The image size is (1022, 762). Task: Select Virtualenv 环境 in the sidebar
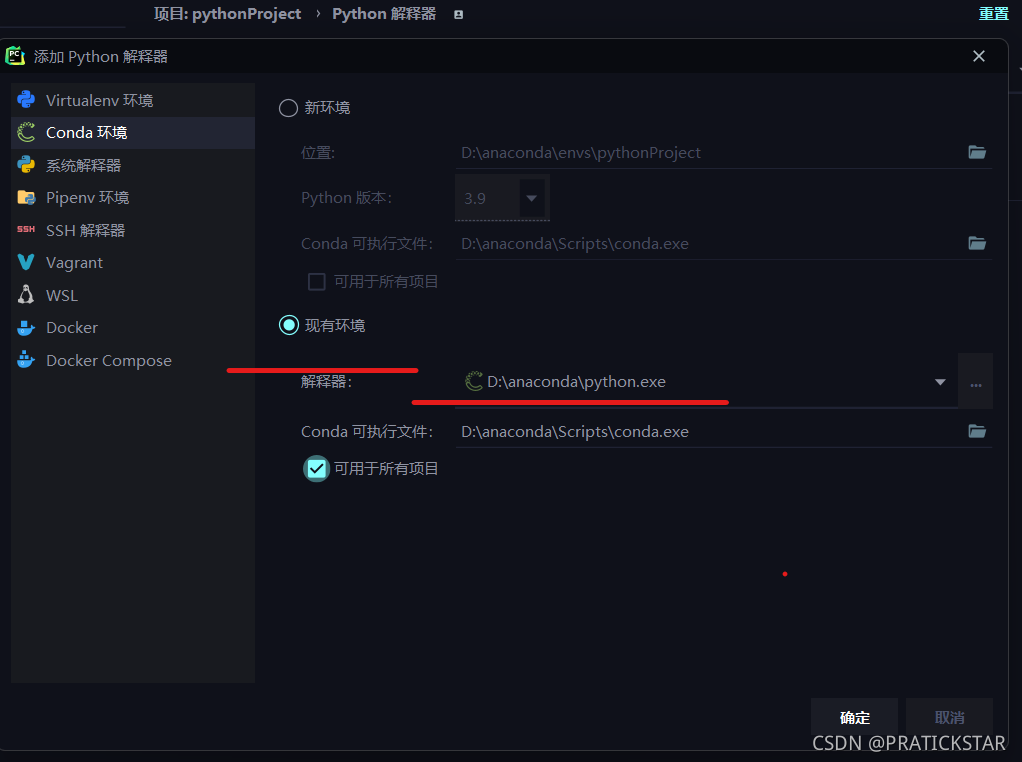(x=133, y=100)
